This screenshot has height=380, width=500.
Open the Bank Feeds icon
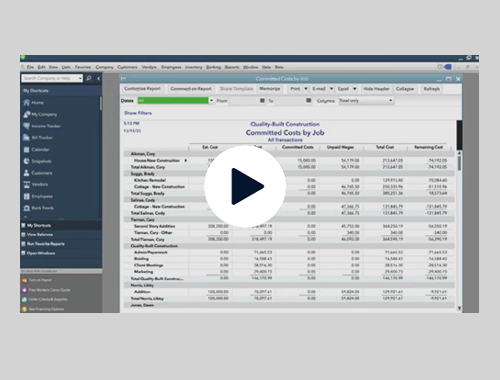[27, 208]
